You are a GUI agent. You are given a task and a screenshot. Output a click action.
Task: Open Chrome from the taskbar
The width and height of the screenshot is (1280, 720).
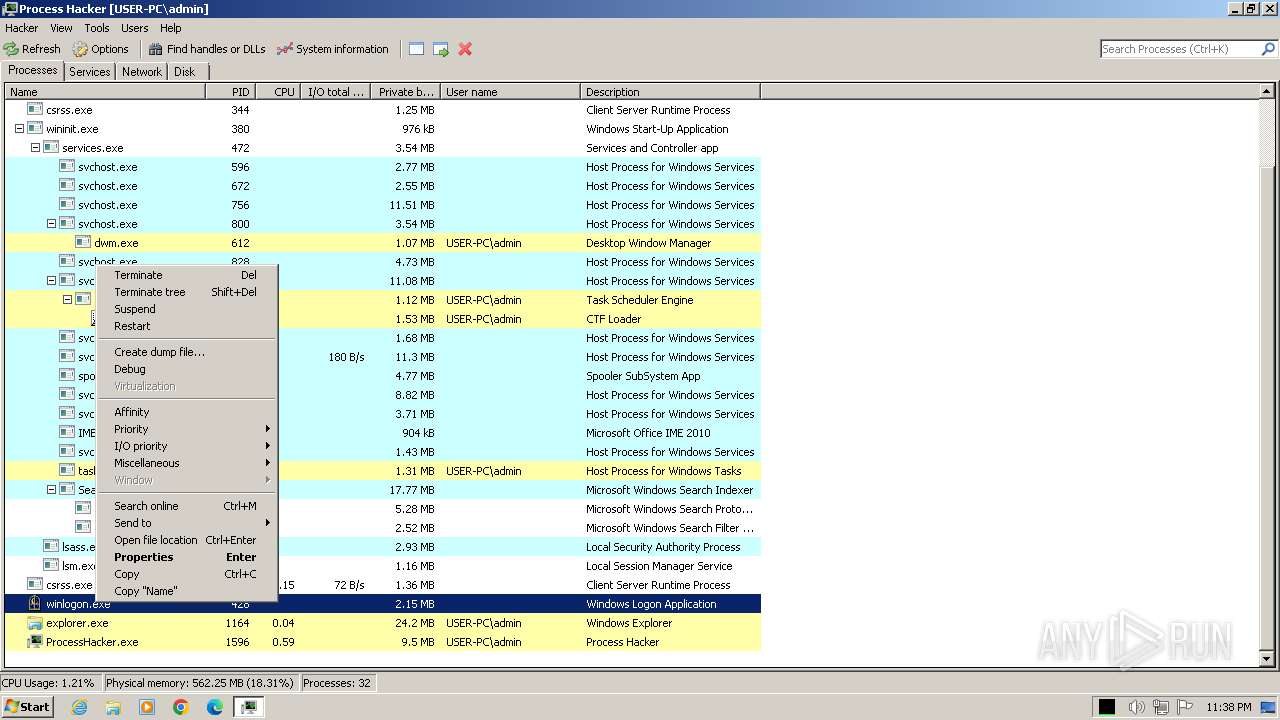click(181, 707)
